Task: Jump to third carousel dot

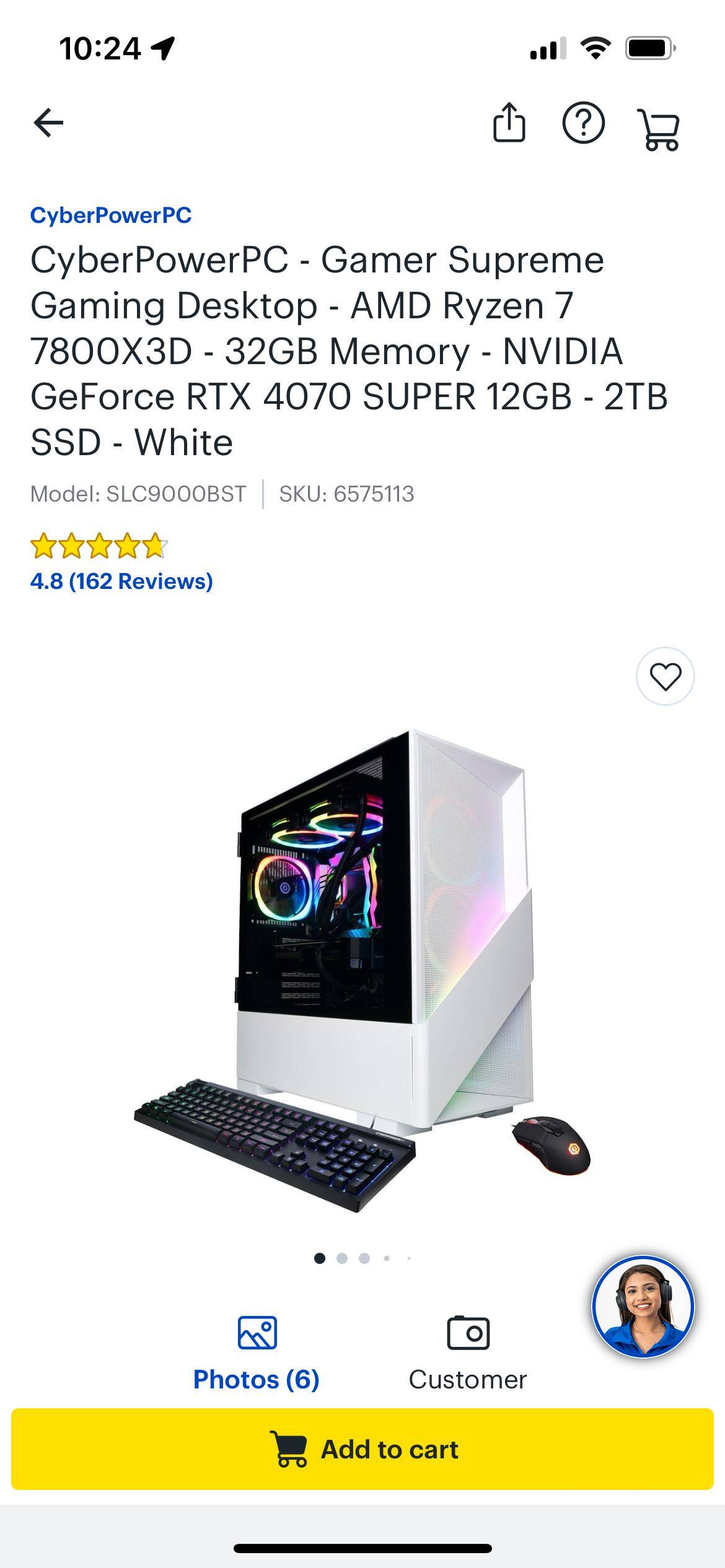Action: [364, 1258]
